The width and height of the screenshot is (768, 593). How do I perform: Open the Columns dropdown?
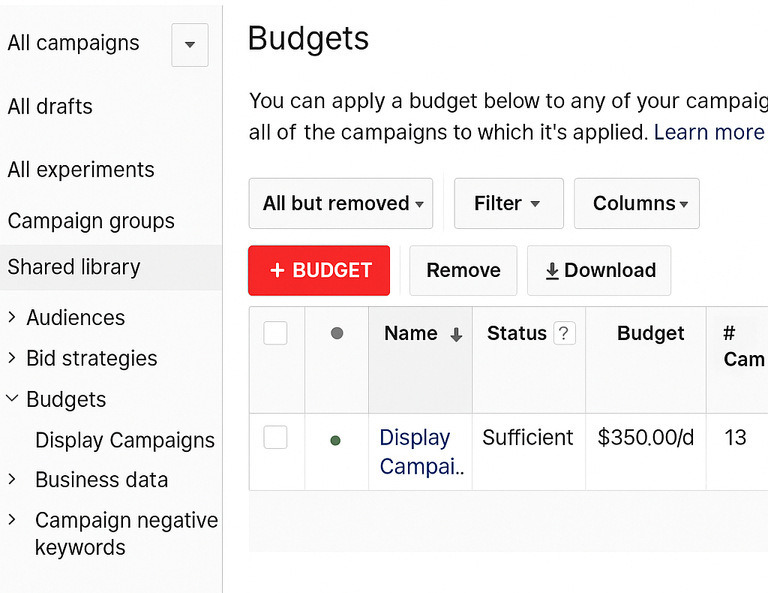point(637,203)
